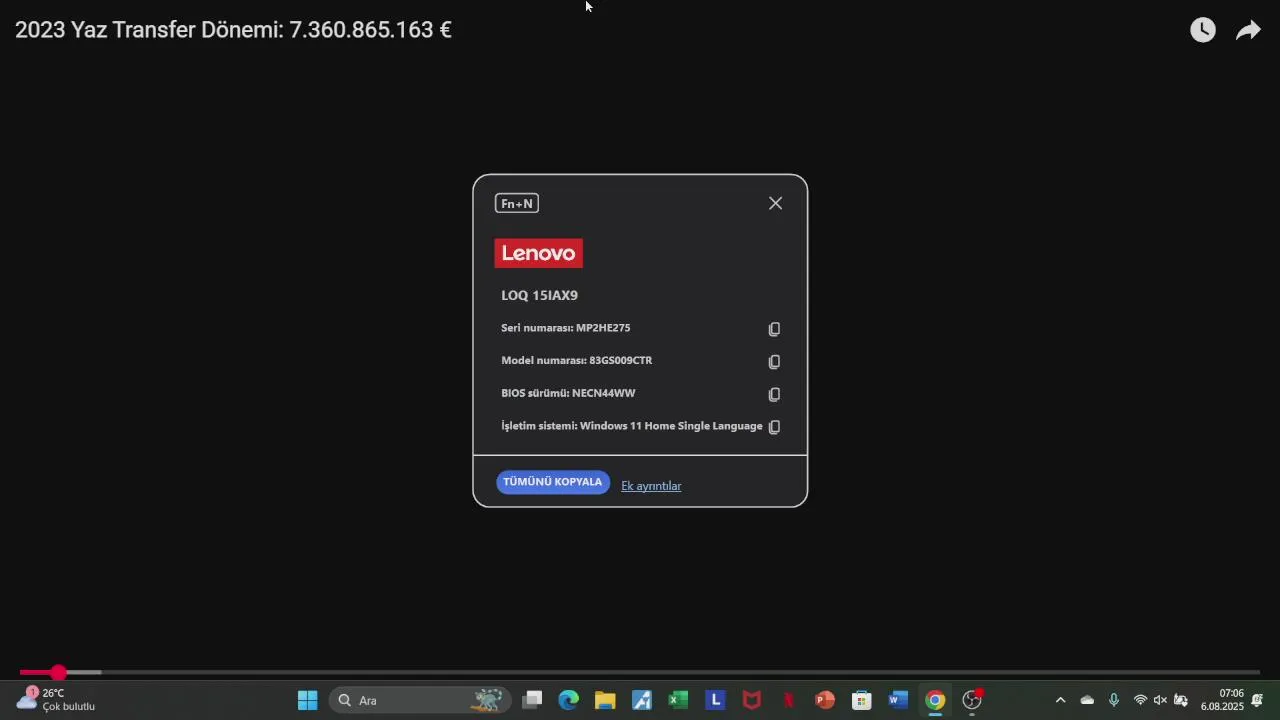Click the video title 2023 Yaz Transfer Dönemi

[x=233, y=30]
